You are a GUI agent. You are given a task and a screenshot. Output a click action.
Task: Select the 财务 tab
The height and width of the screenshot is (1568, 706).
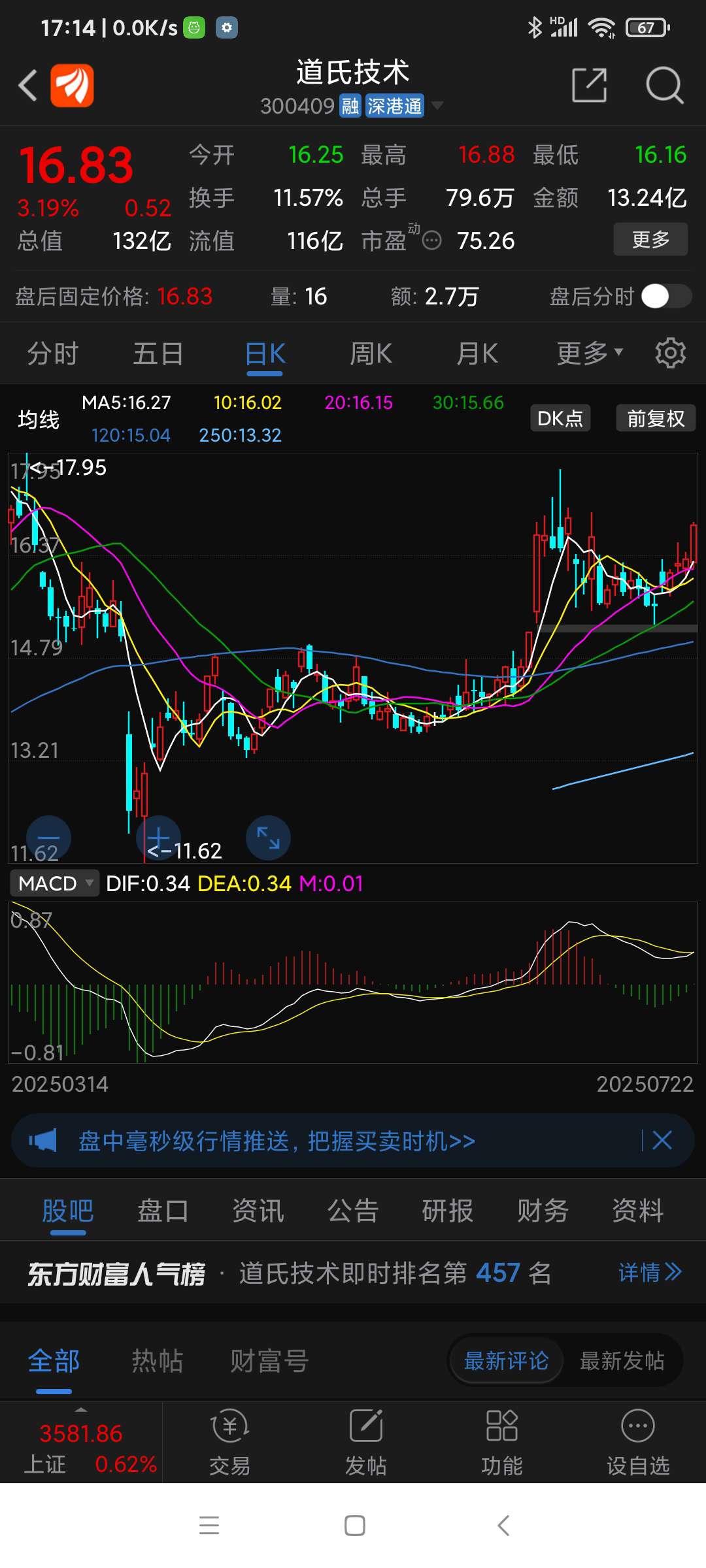543,1211
